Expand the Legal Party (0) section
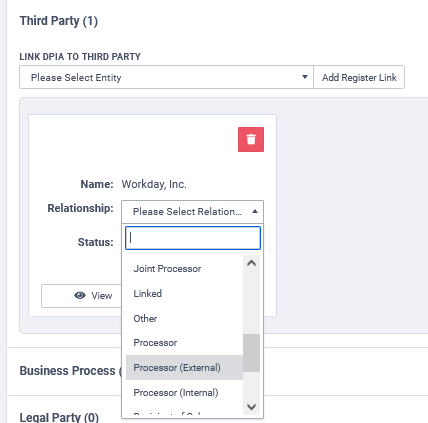 (x=59, y=417)
